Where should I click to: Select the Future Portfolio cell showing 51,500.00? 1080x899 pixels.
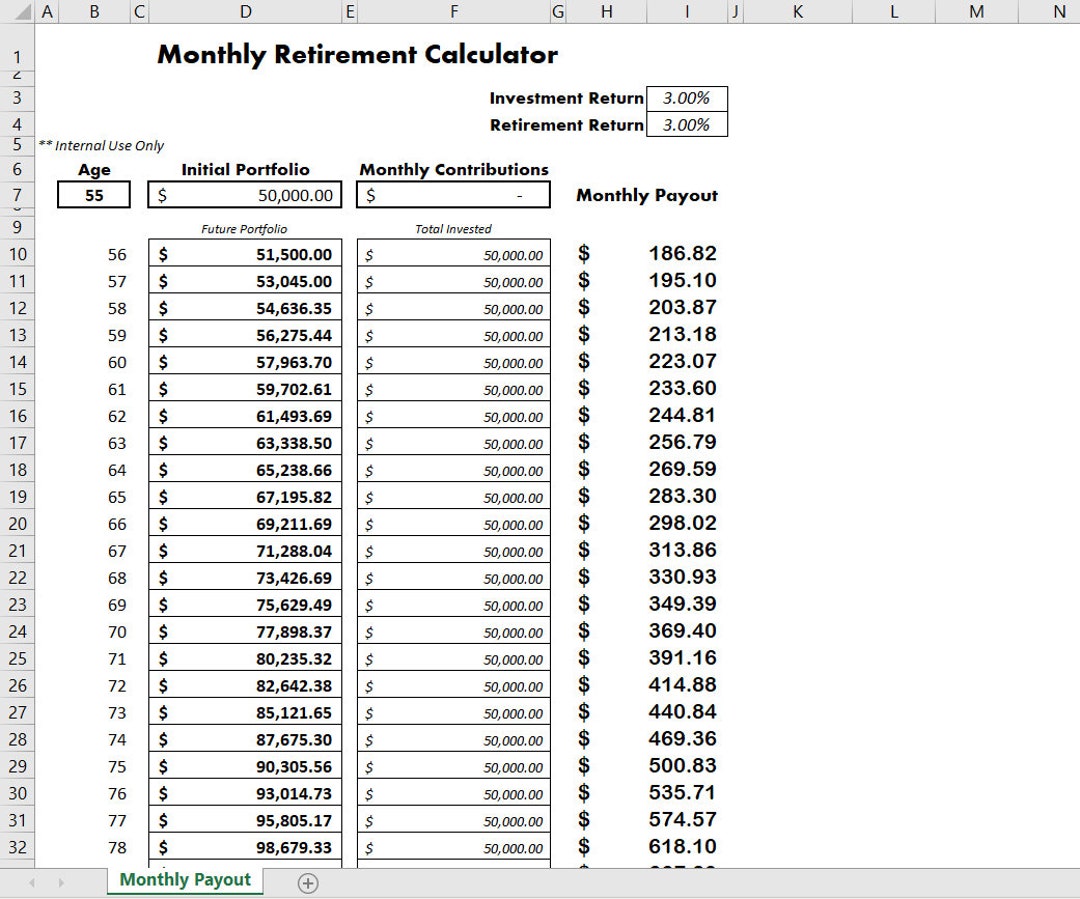tap(245, 254)
